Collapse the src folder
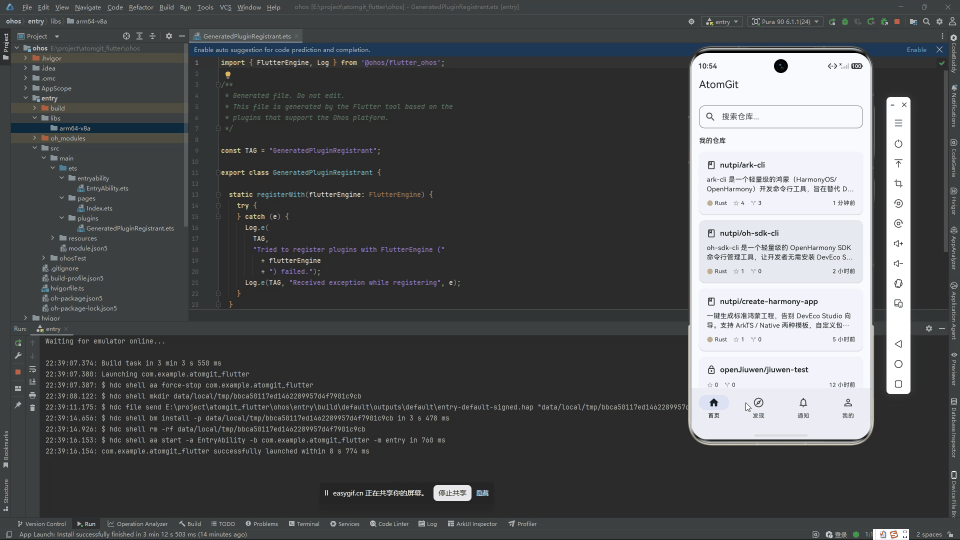 (x=35, y=148)
